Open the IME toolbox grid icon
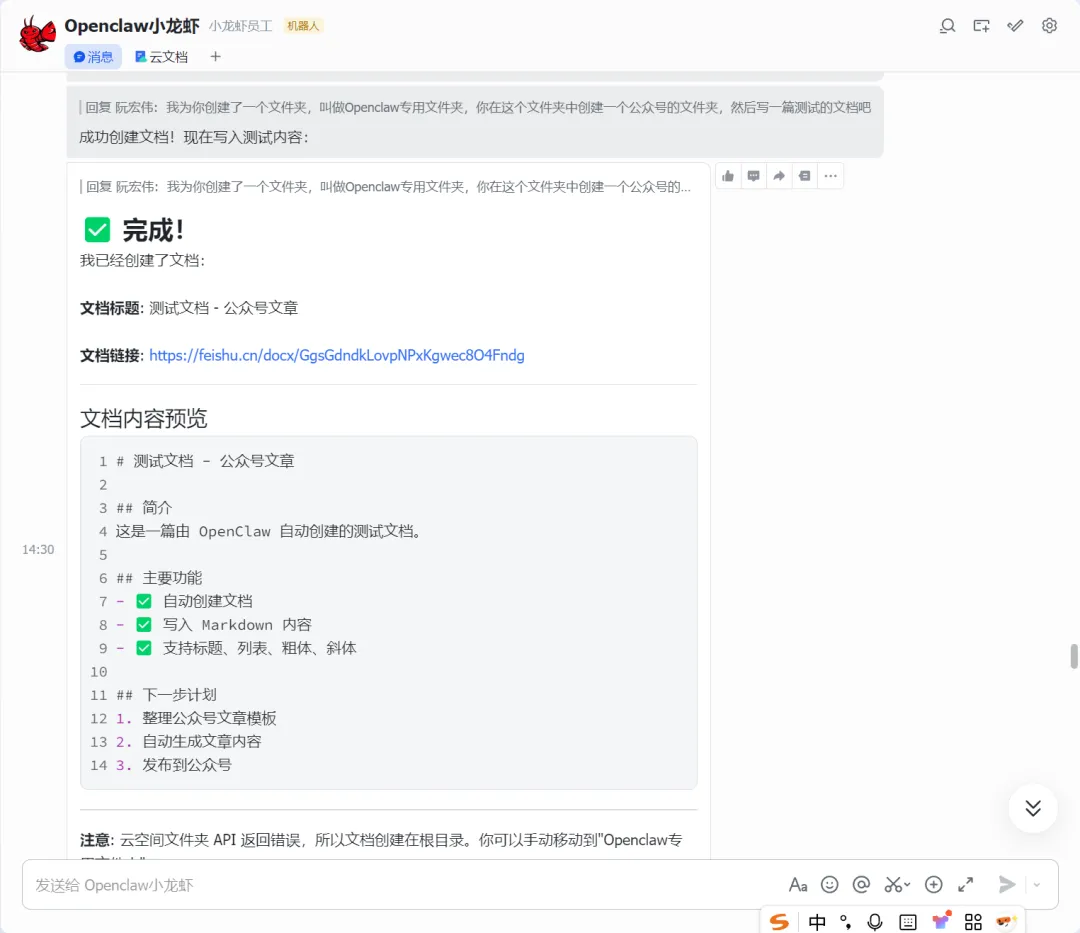 [973, 922]
